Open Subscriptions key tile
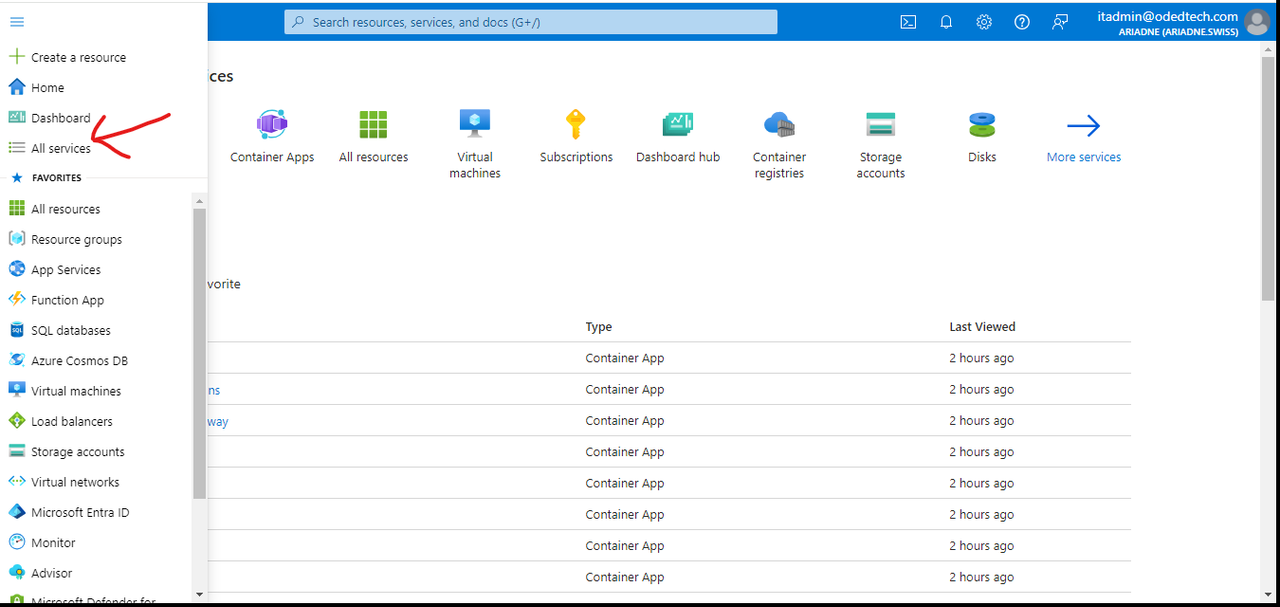1280x607 pixels. (x=576, y=136)
